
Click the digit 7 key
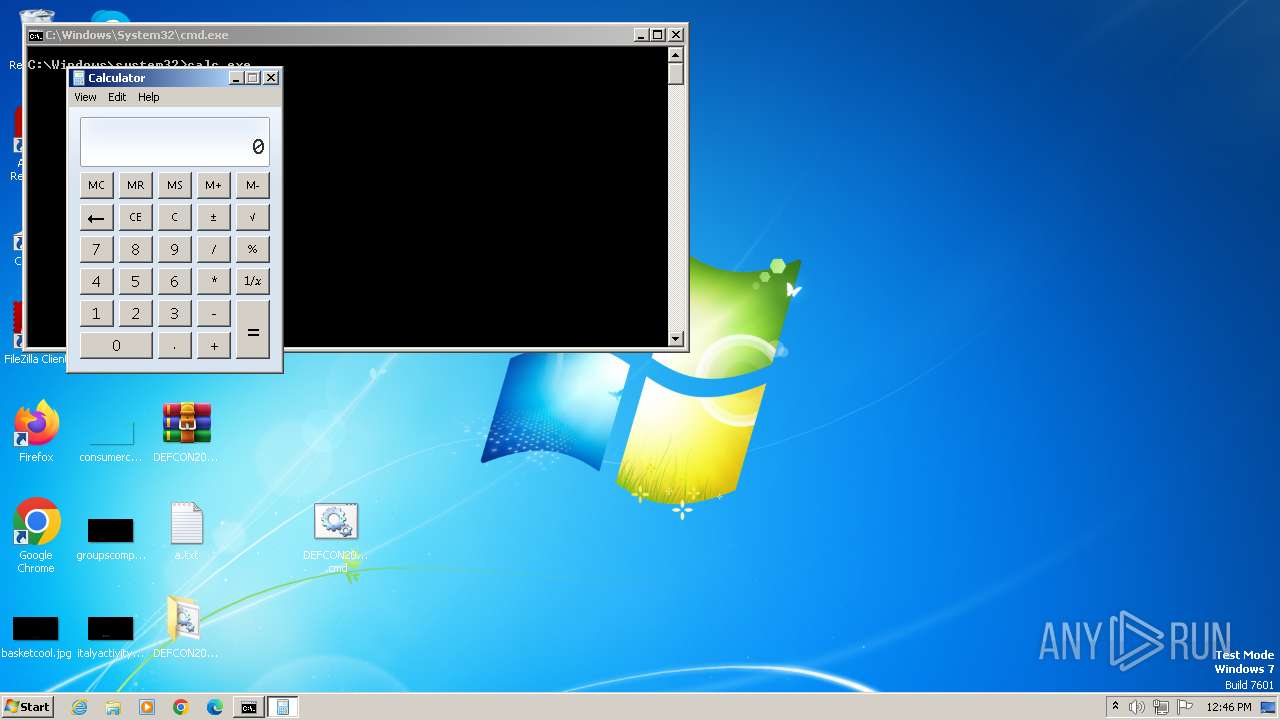(x=96, y=249)
